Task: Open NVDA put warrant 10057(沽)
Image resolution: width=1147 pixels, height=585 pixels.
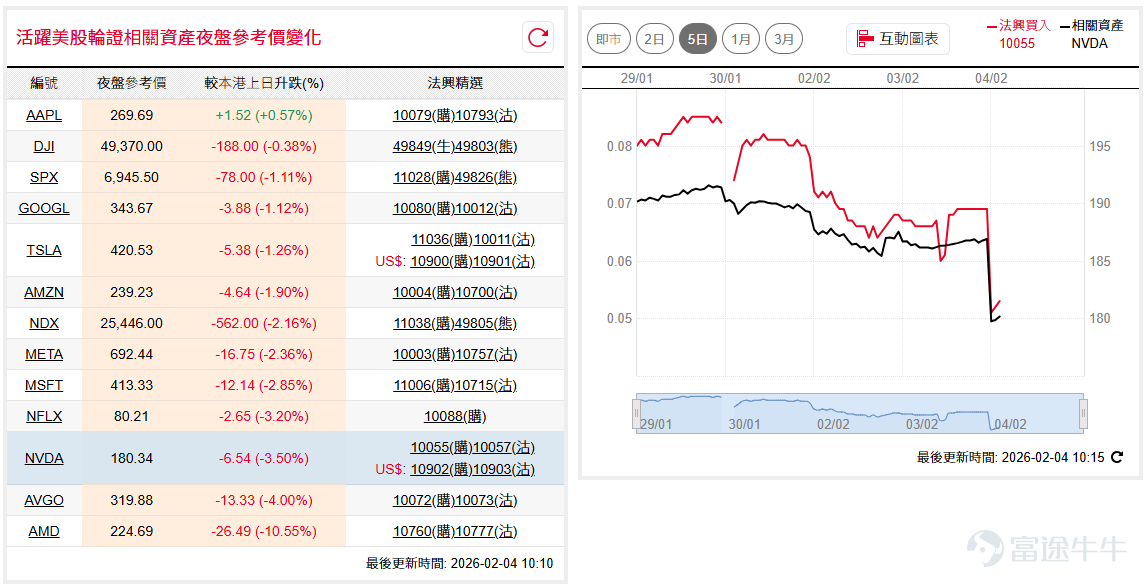Action: tap(505, 447)
